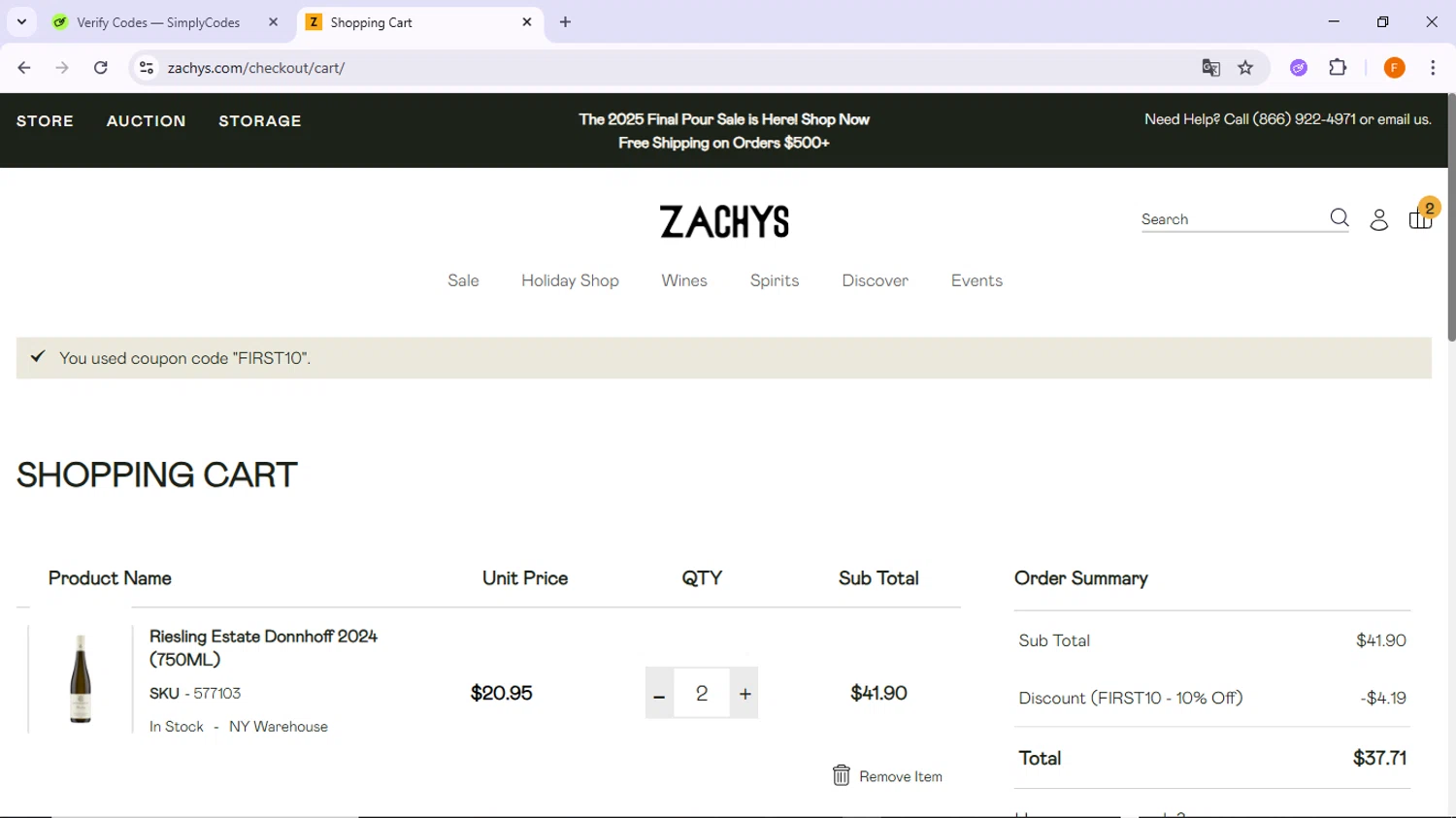This screenshot has height=818, width=1456.
Task: Increase Riesling quantity with plus button
Action: click(745, 693)
